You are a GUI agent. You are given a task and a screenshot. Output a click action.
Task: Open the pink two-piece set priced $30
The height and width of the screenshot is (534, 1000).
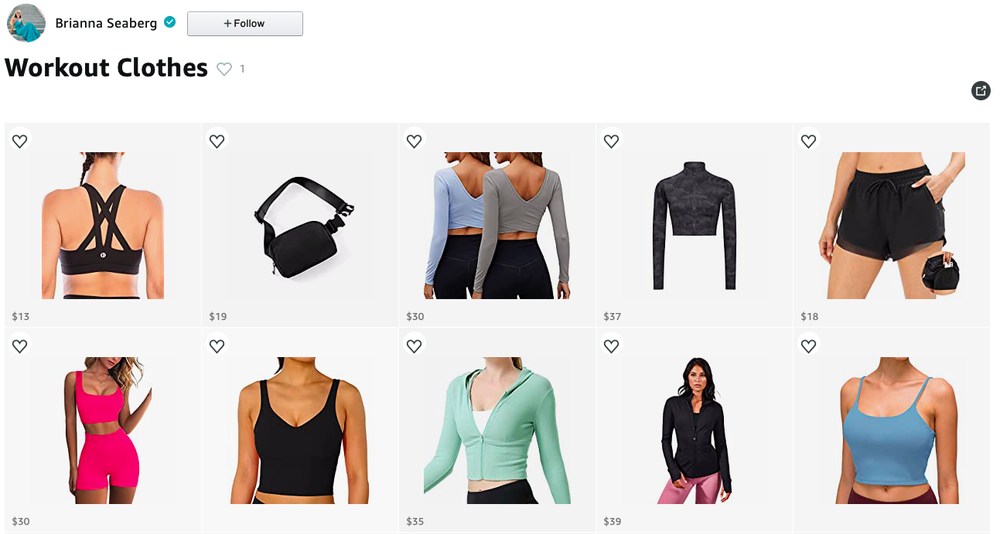pyautogui.click(x=103, y=431)
